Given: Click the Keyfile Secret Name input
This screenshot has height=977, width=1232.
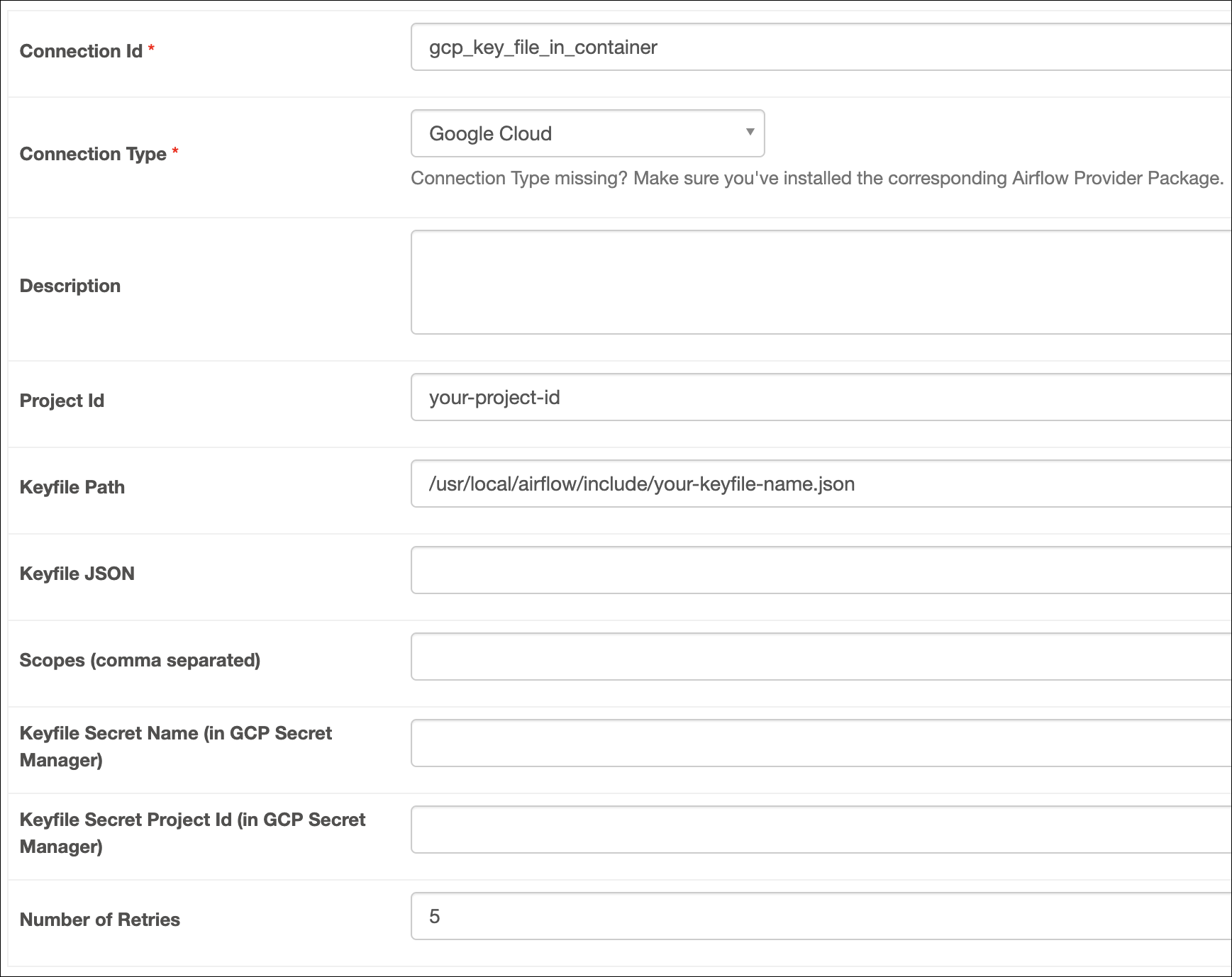Looking at the screenshot, I should coord(816,743).
